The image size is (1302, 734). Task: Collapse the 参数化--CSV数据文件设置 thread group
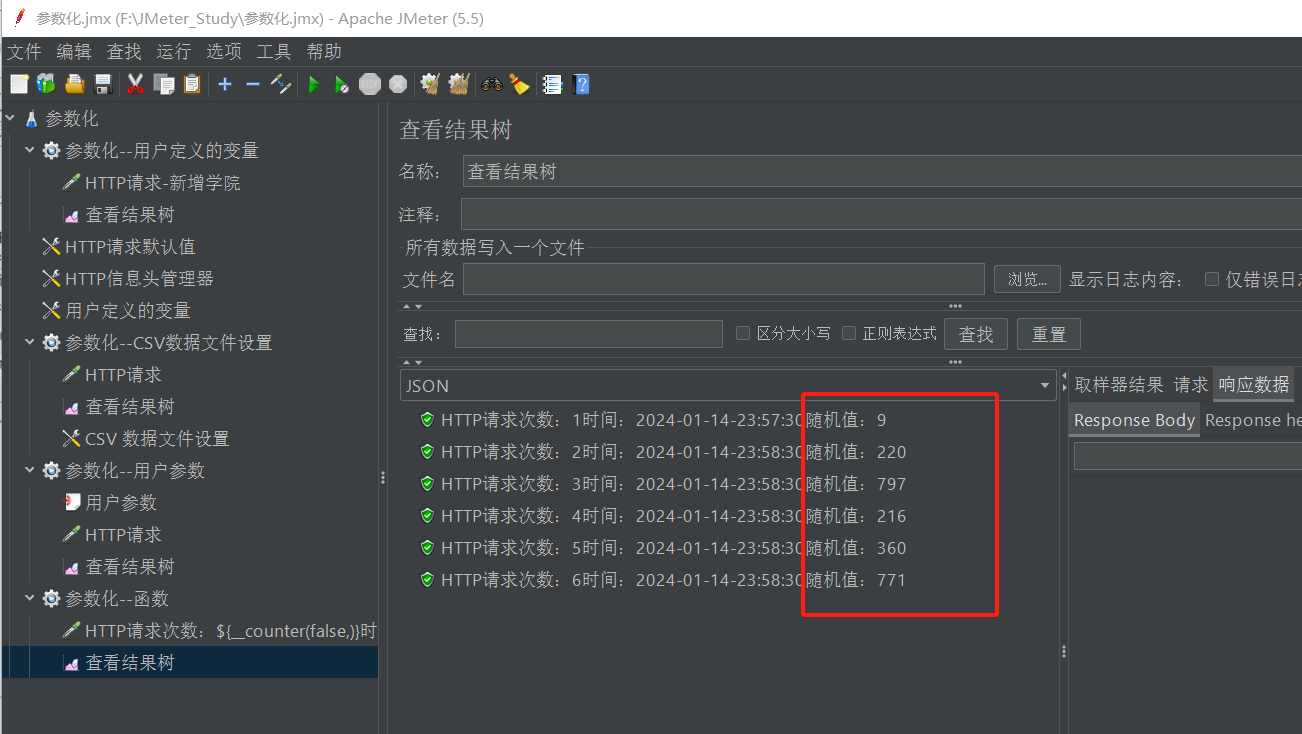coord(30,343)
